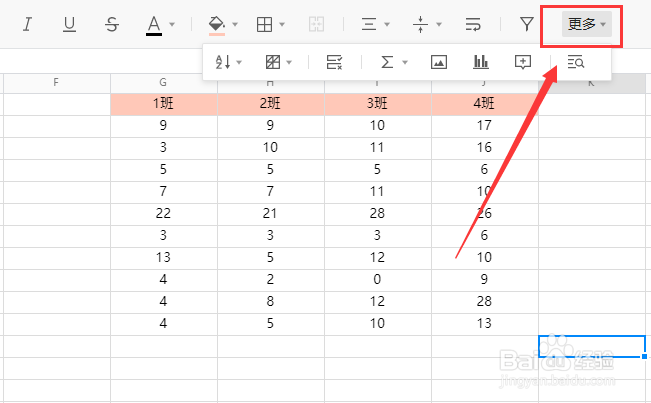Select cell with value 17
The image size is (651, 403).
(485, 126)
